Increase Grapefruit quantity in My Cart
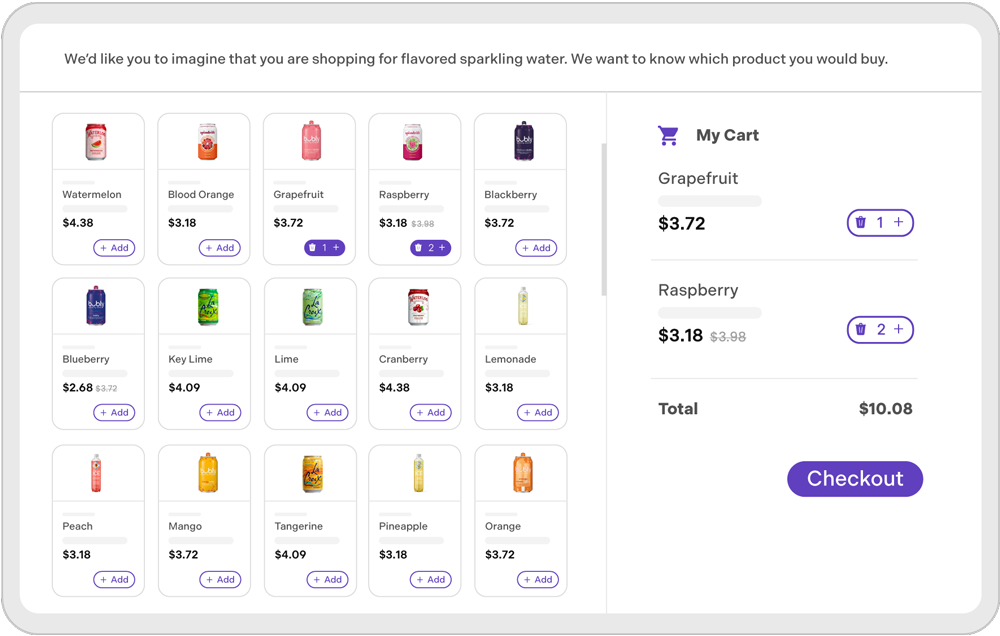 click(898, 223)
